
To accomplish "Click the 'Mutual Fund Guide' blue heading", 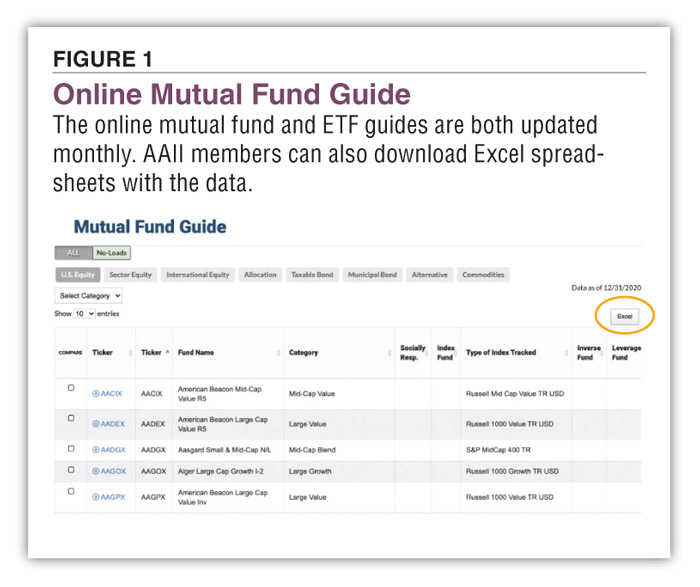I will pyautogui.click(x=150, y=227).
